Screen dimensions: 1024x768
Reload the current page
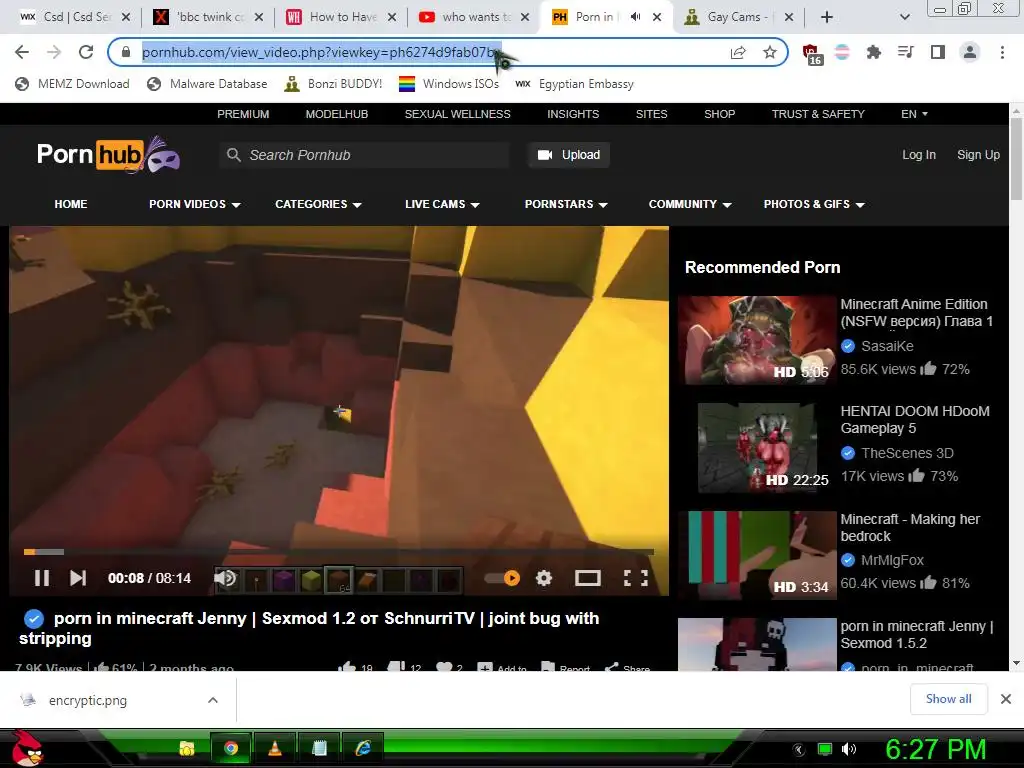[x=86, y=52]
